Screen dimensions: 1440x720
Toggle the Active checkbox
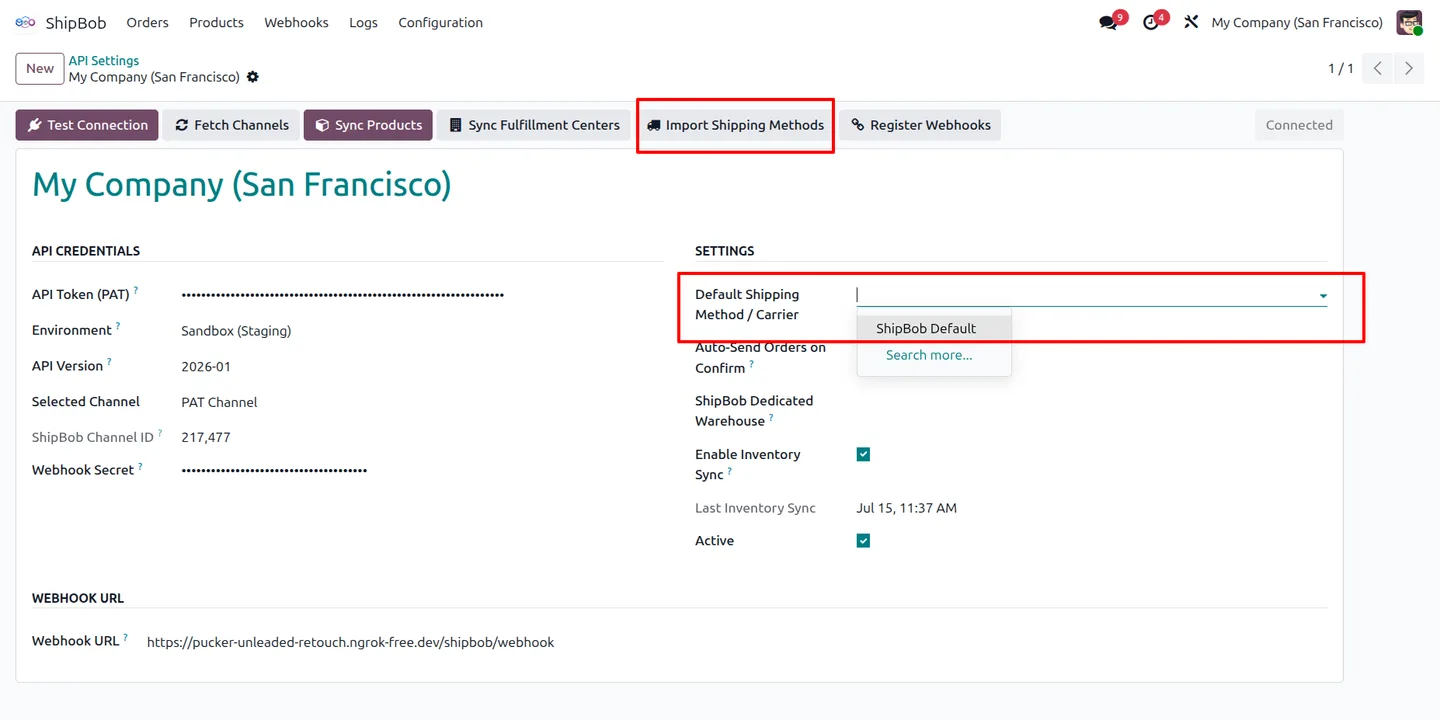pyautogui.click(x=863, y=541)
